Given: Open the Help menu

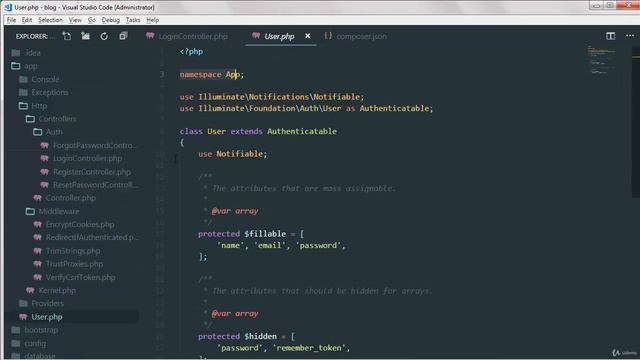Looking at the screenshot, I should tap(153, 20).
